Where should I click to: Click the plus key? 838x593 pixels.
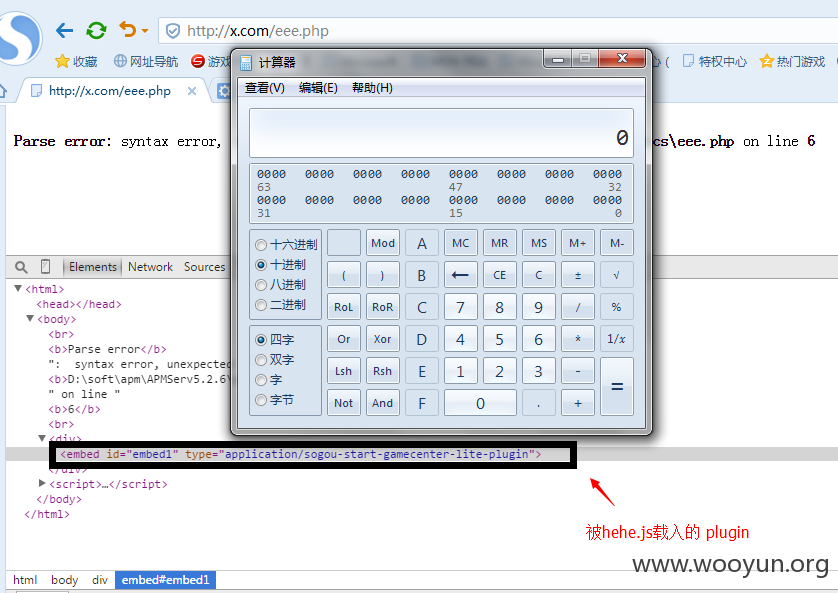point(578,403)
